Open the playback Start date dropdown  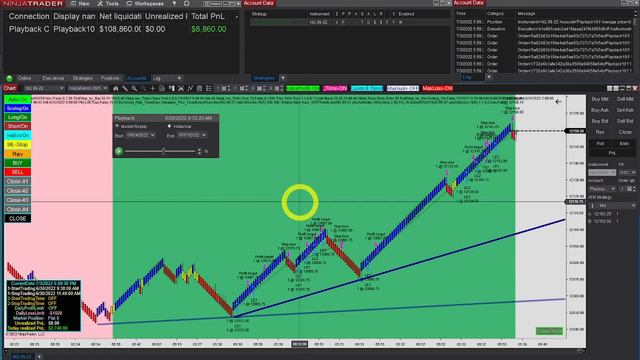140,135
